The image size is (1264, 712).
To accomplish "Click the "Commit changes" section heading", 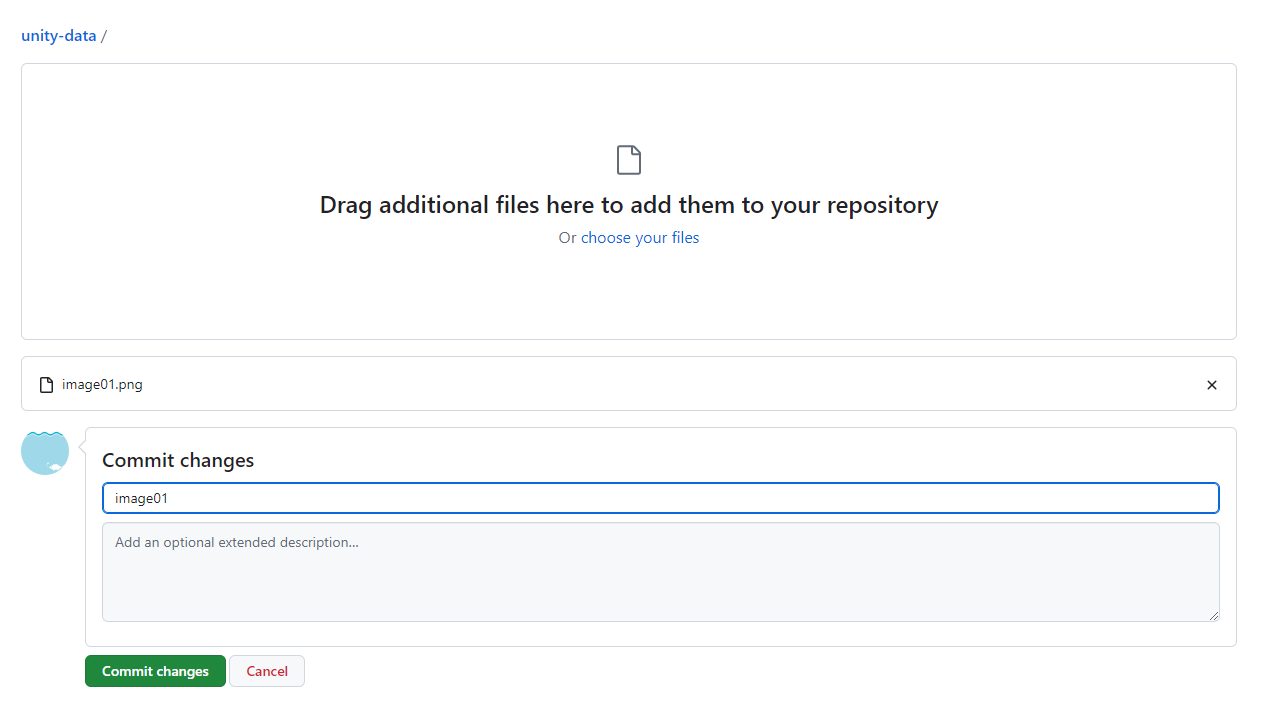I will click(x=178, y=460).
